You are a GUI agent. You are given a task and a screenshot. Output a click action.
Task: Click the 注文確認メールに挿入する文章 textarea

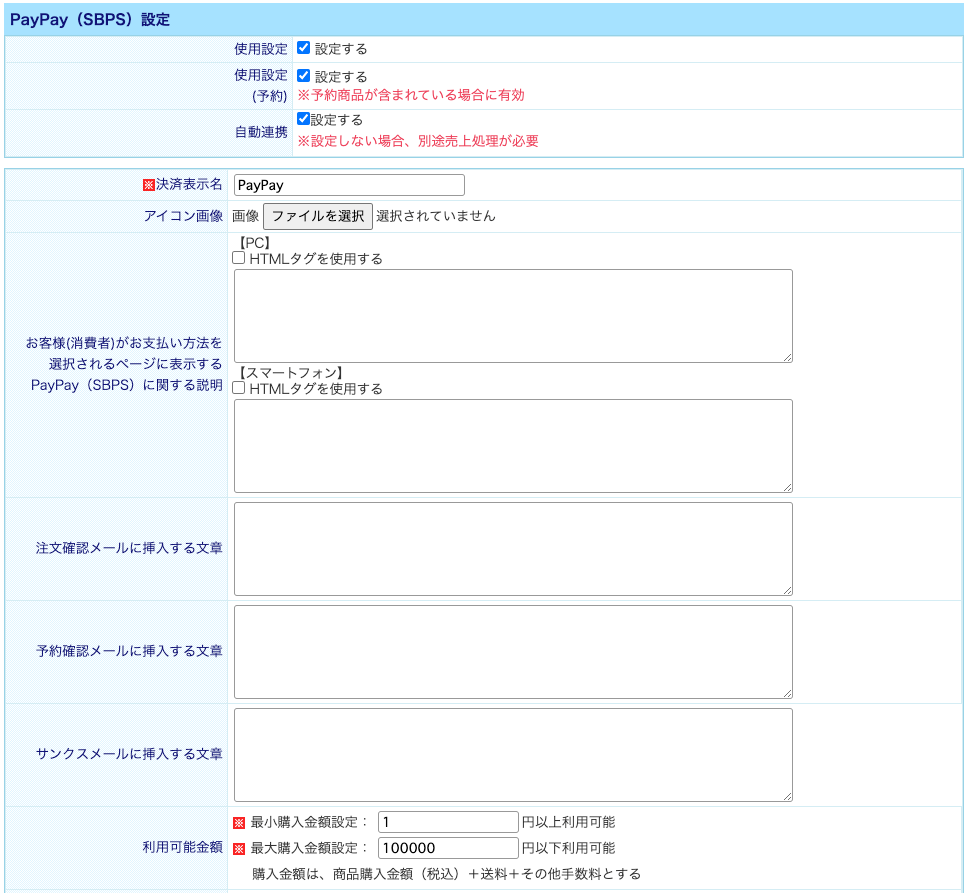pyautogui.click(x=513, y=549)
